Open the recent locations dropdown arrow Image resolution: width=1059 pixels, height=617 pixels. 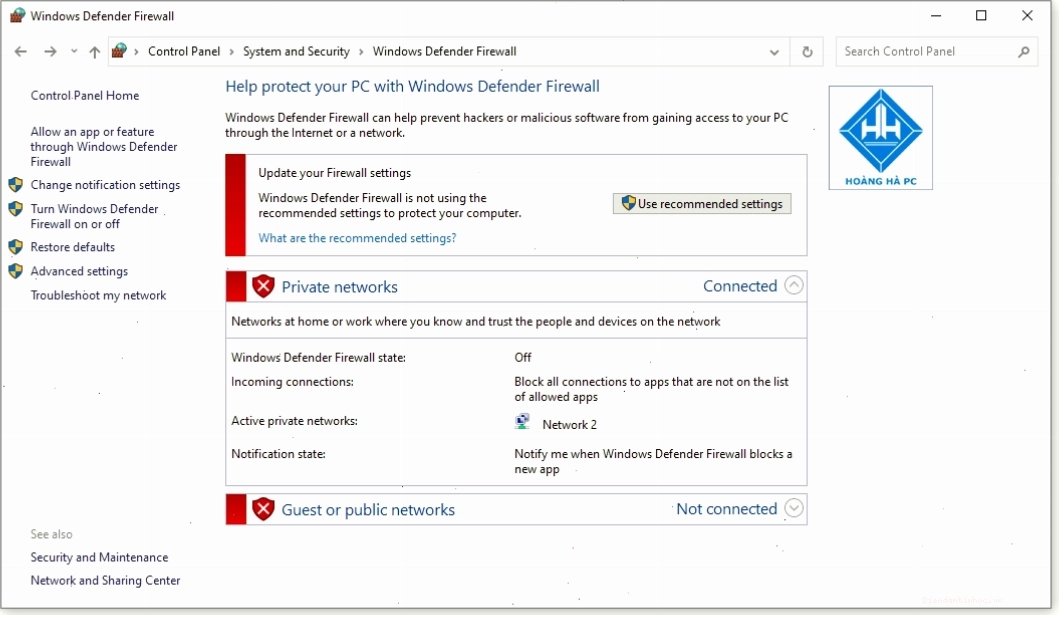click(74, 51)
